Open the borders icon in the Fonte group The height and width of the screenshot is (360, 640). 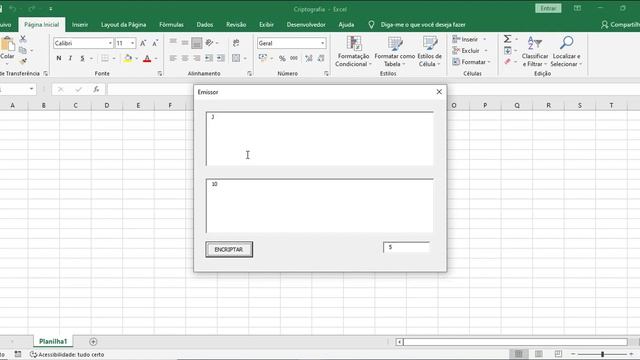click(x=105, y=58)
